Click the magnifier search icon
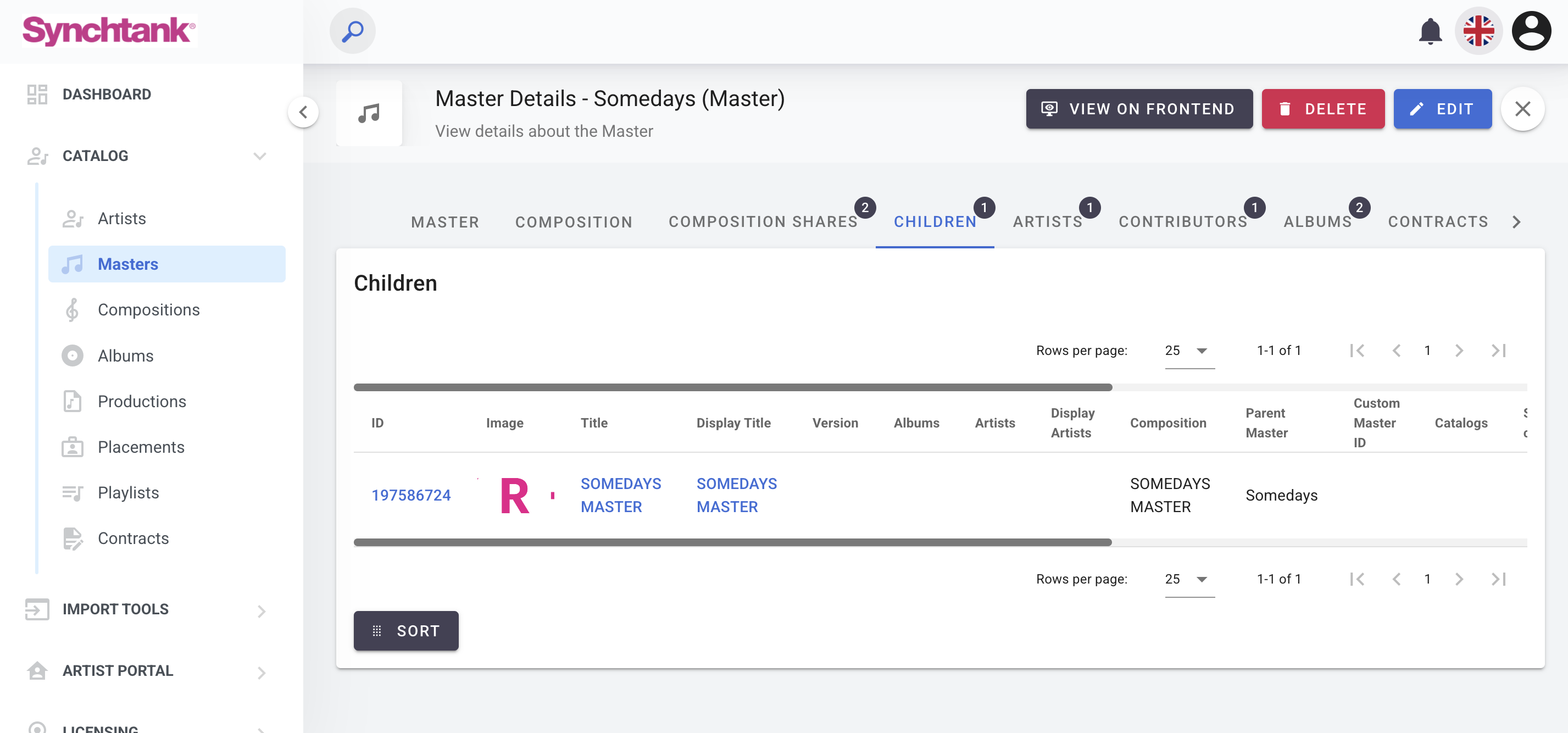Screen dimensions: 1568x733 point(352,31)
